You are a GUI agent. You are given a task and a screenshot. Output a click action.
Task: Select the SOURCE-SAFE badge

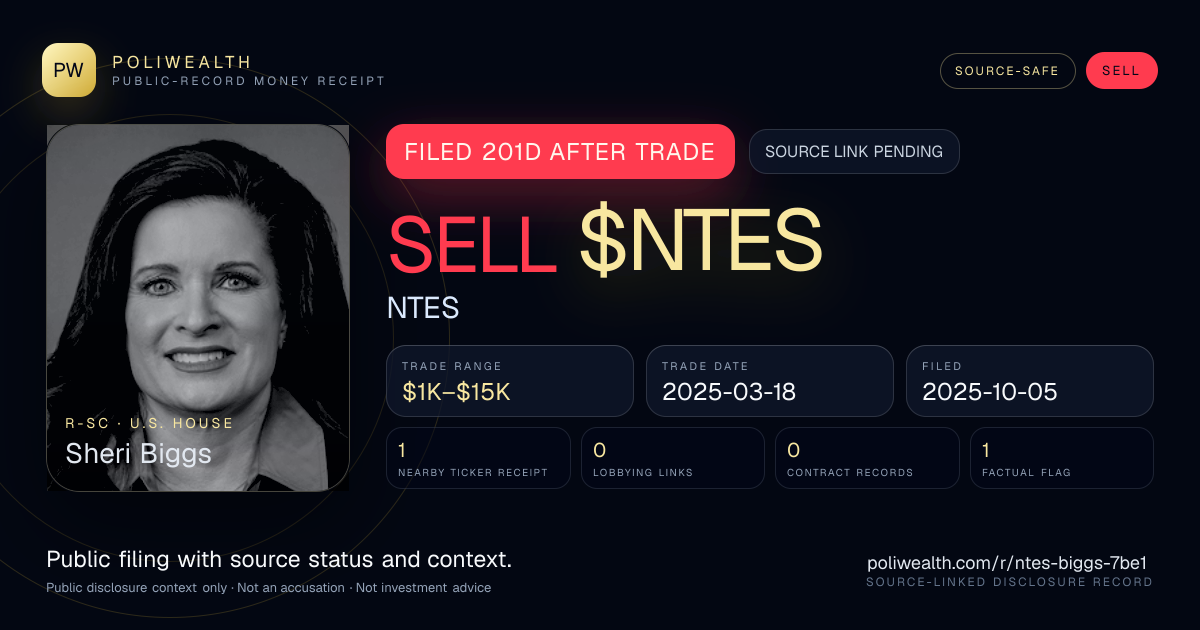coord(1007,71)
